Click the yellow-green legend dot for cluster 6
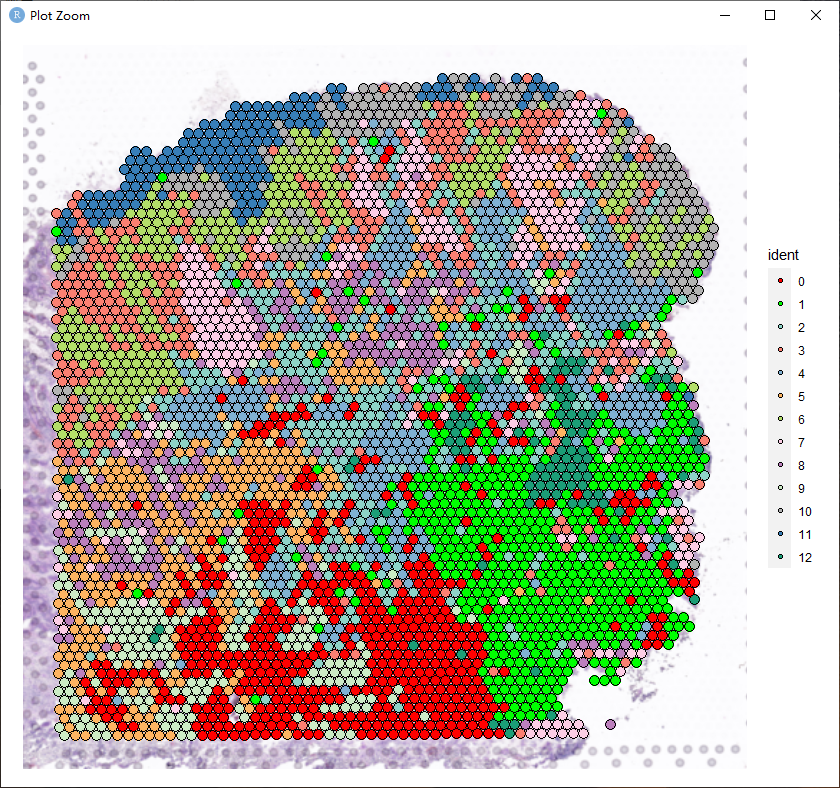The image size is (840, 788). pos(781,419)
